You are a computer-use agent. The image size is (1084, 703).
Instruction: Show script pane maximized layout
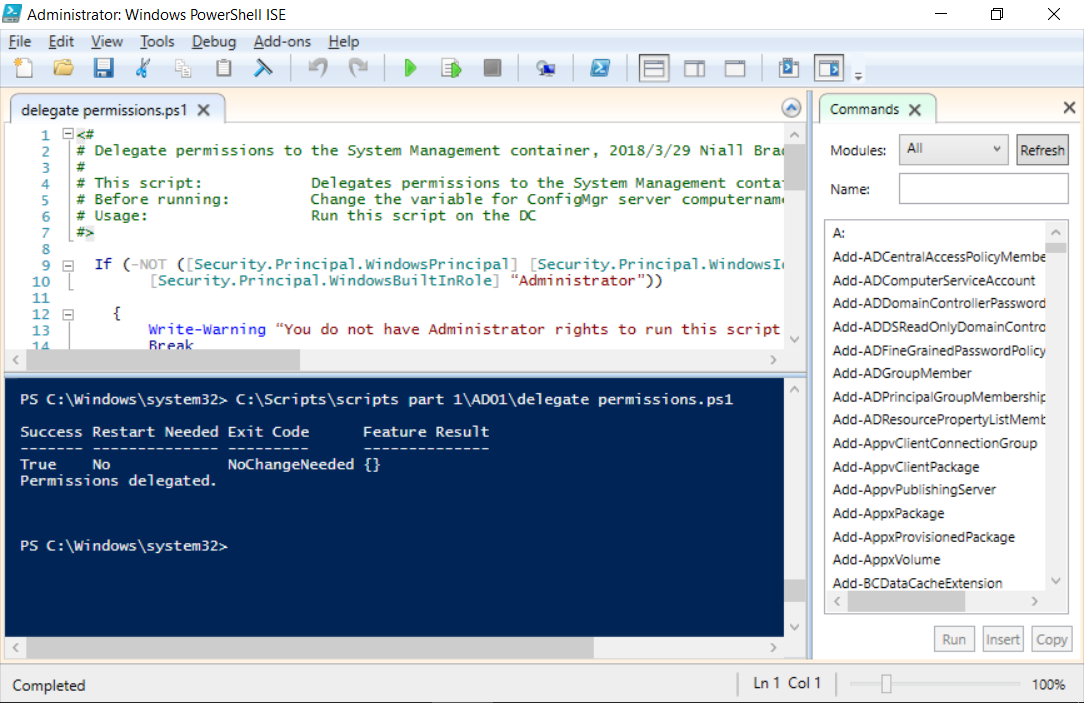[x=735, y=68]
